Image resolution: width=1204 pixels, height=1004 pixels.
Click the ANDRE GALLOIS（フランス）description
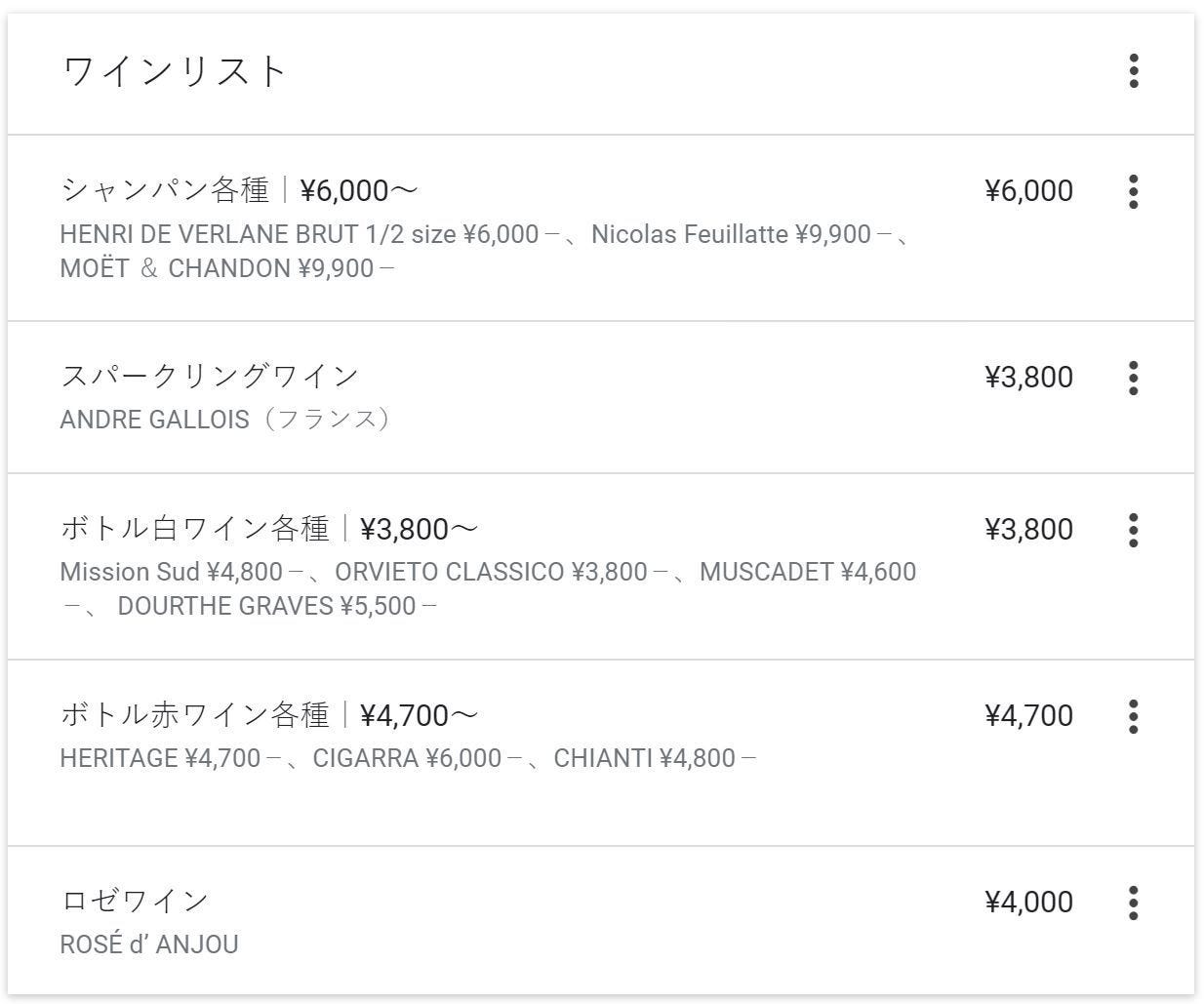pos(225,420)
